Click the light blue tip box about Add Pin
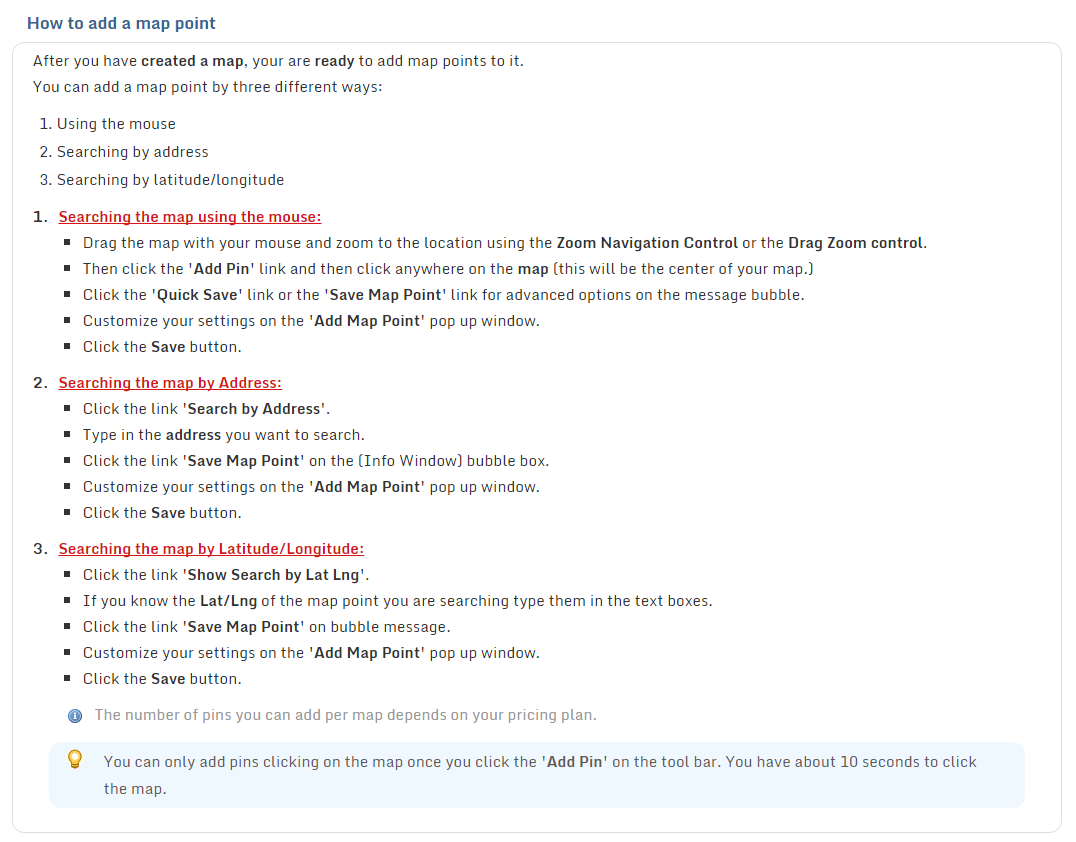Viewport: 1076px width, 842px height. (x=537, y=775)
